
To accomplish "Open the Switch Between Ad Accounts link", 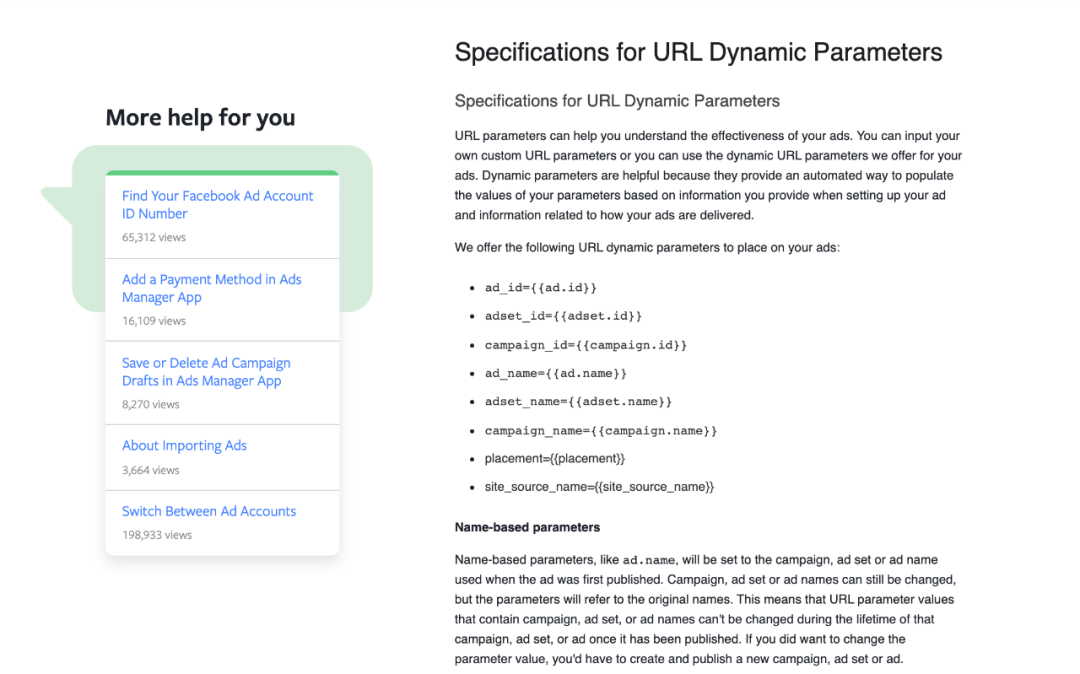I will click(x=209, y=511).
